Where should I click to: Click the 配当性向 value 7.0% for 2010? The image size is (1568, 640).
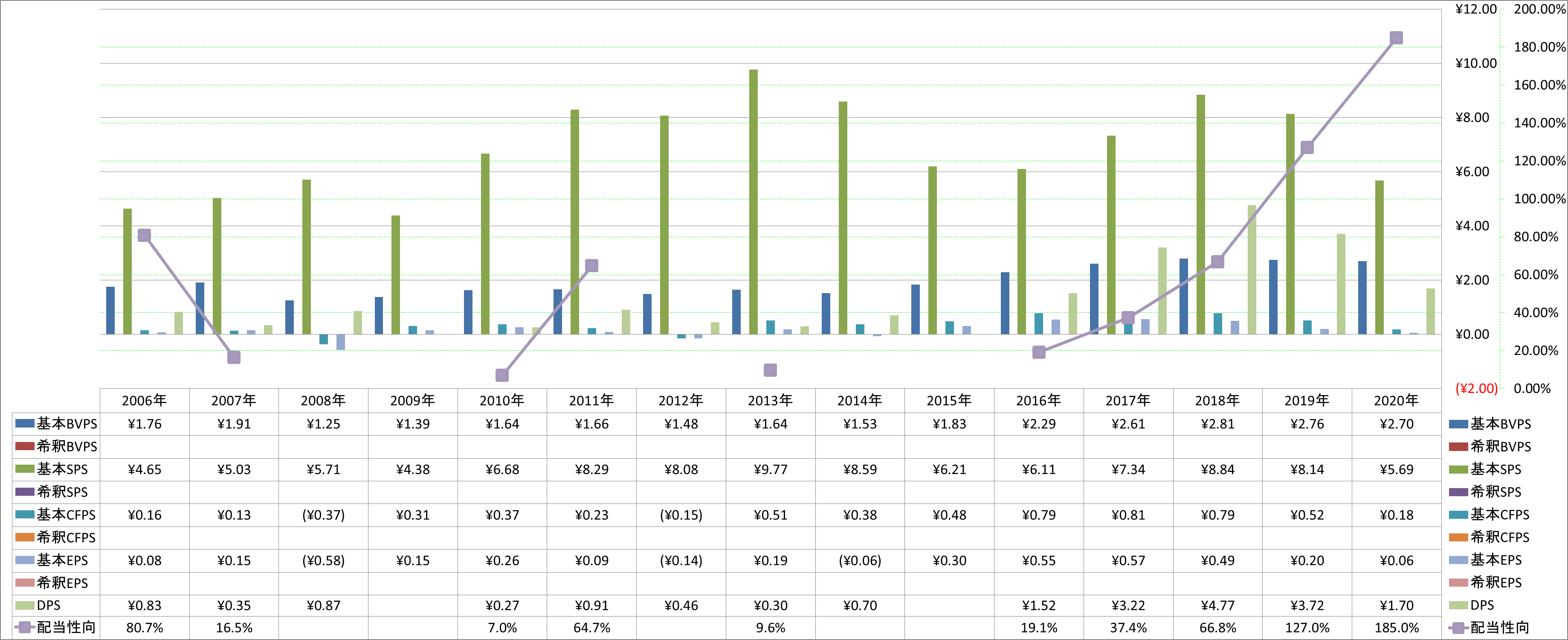pyautogui.click(x=502, y=628)
